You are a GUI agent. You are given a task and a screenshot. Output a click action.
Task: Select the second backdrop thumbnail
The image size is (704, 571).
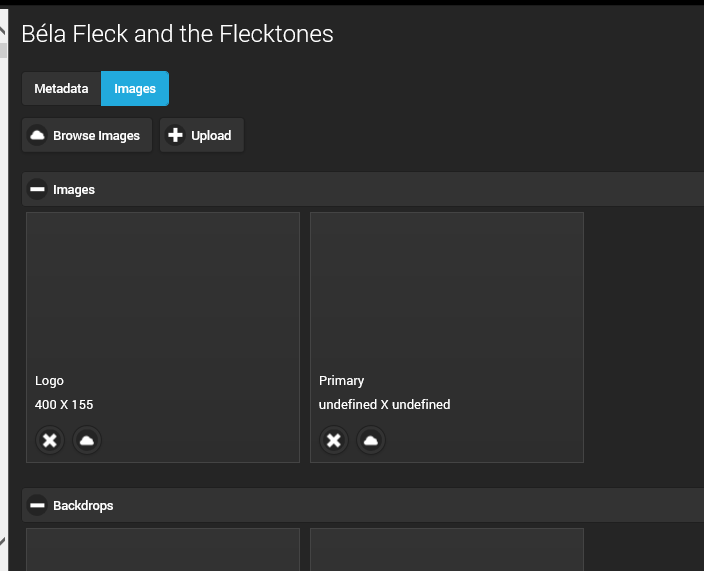pyautogui.click(x=447, y=550)
